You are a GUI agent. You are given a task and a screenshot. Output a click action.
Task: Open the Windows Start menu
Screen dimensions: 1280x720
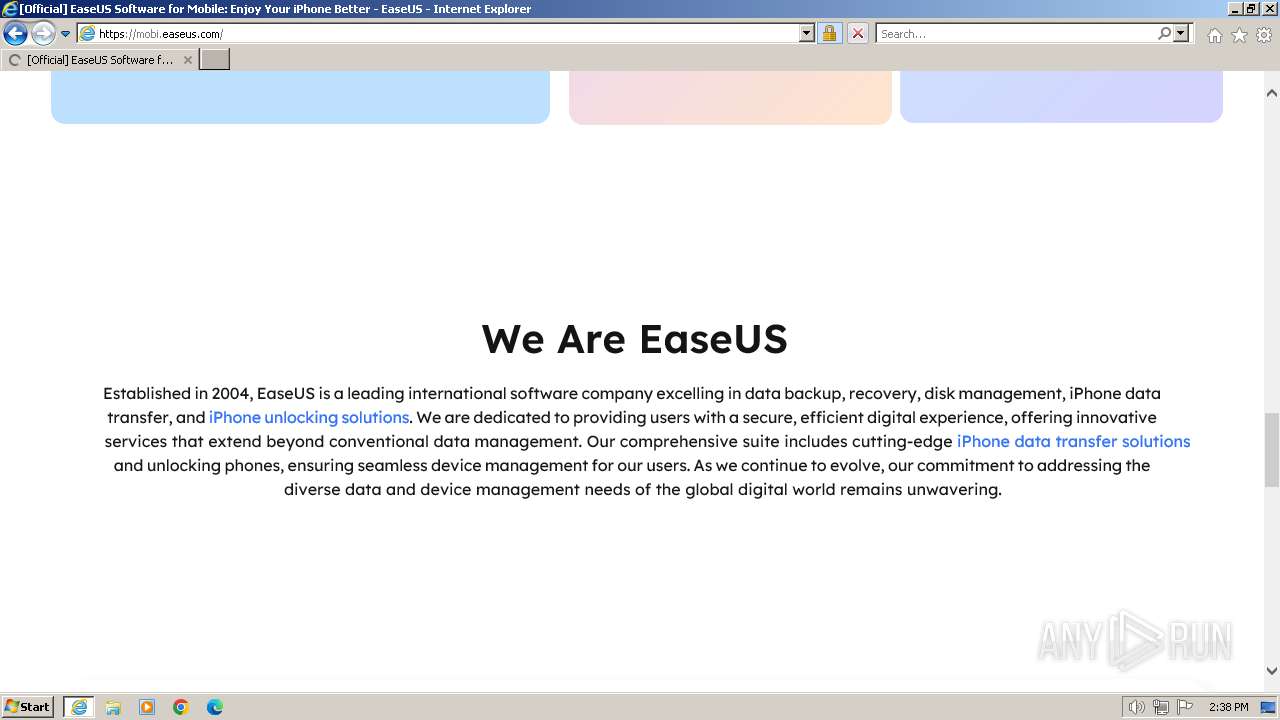(x=28, y=707)
